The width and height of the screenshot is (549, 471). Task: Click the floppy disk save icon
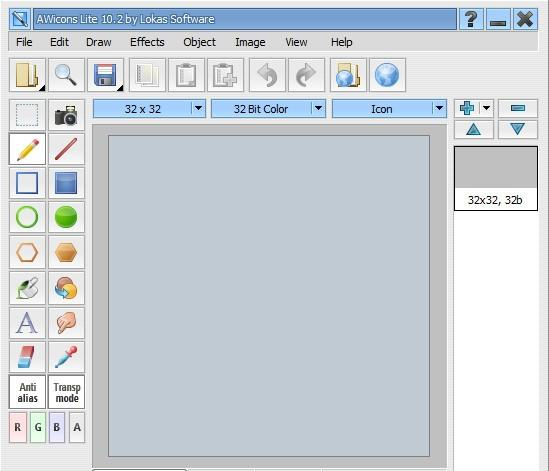pyautogui.click(x=105, y=75)
